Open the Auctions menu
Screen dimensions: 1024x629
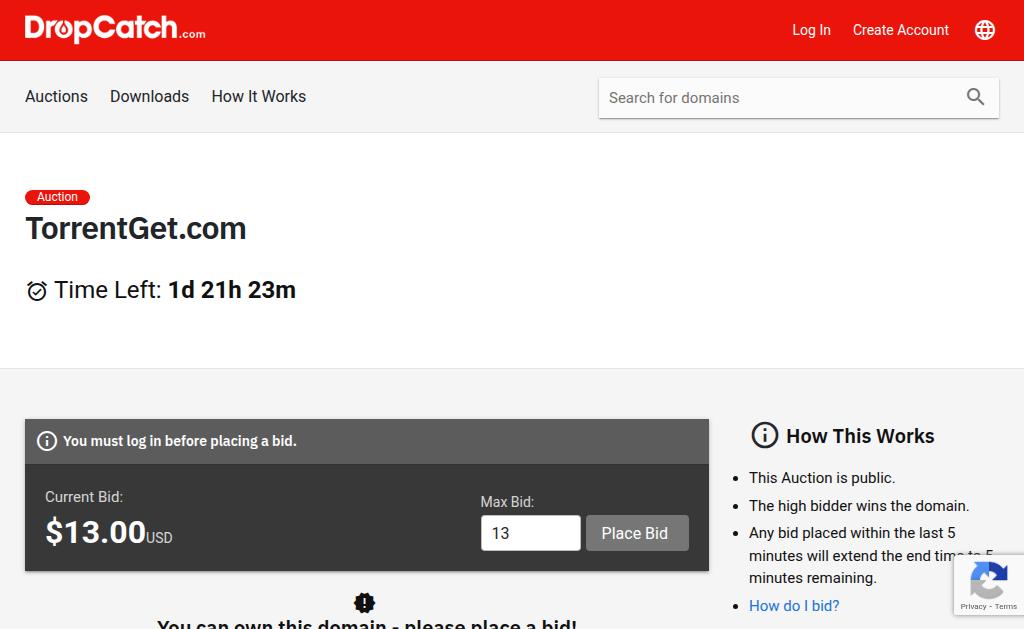(56, 97)
